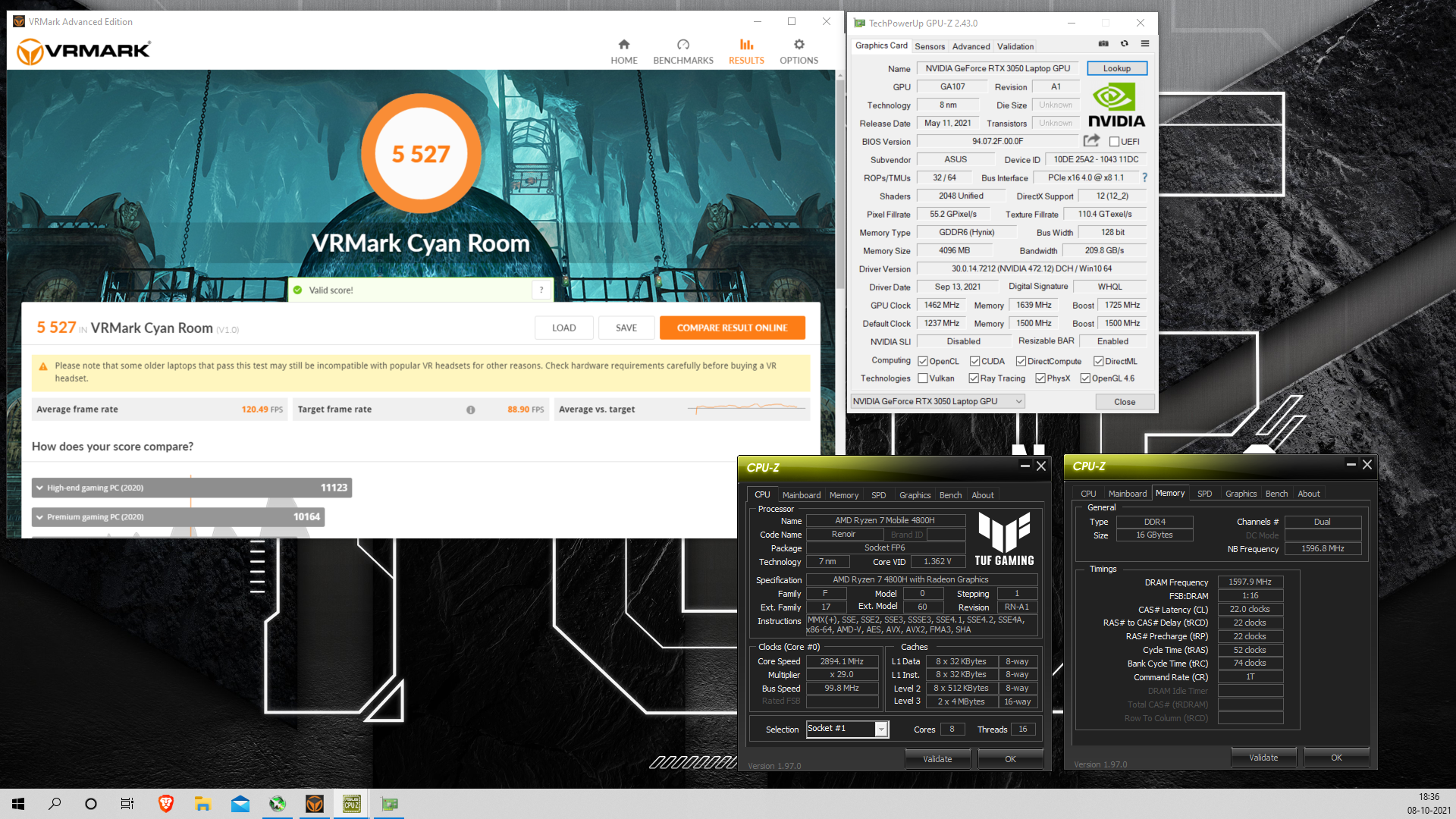Click Validate in the right CPU-Z Memory window
The image size is (1456, 819).
pyautogui.click(x=1263, y=757)
